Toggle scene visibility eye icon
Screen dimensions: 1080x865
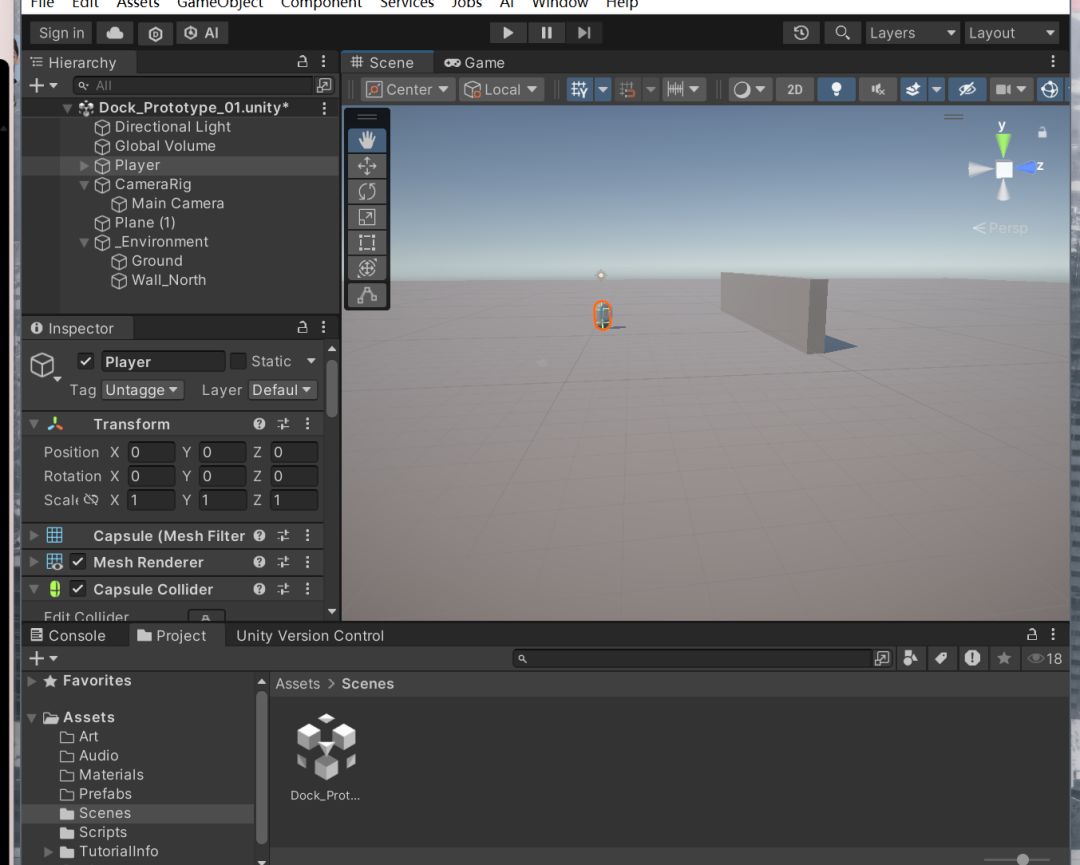(967, 90)
